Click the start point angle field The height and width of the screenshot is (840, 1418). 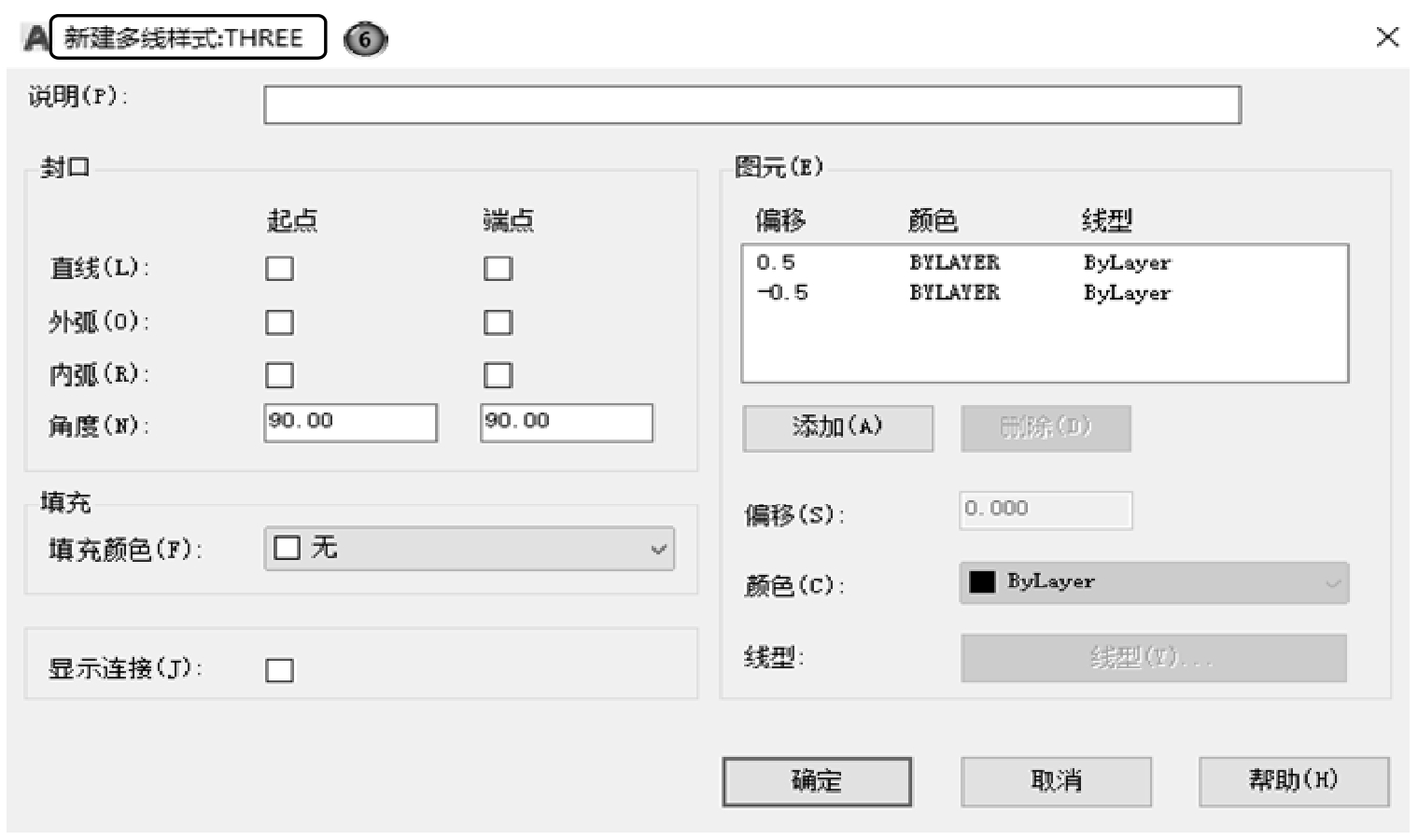pos(350,423)
